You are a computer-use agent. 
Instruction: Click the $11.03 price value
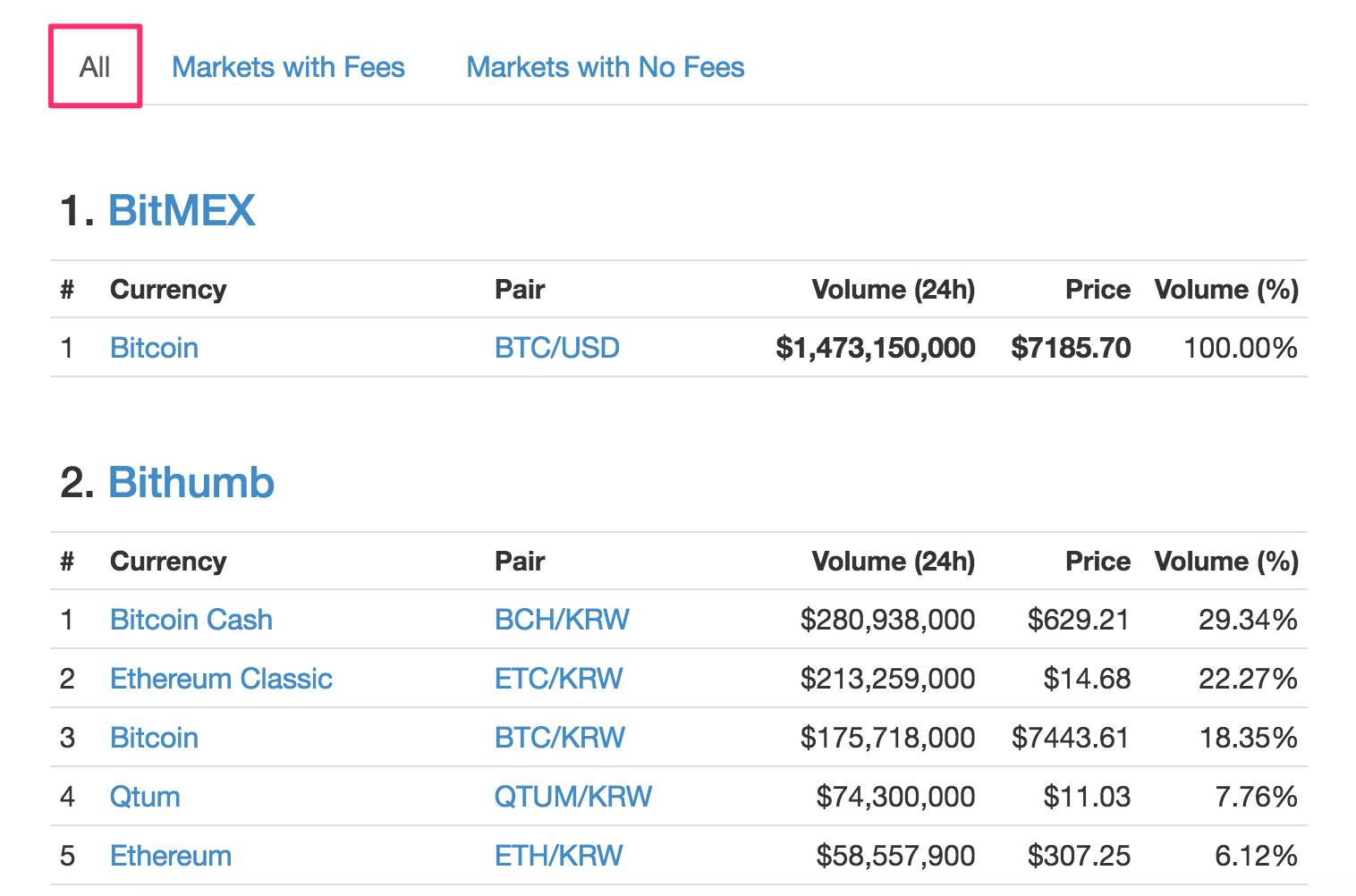click(1087, 797)
